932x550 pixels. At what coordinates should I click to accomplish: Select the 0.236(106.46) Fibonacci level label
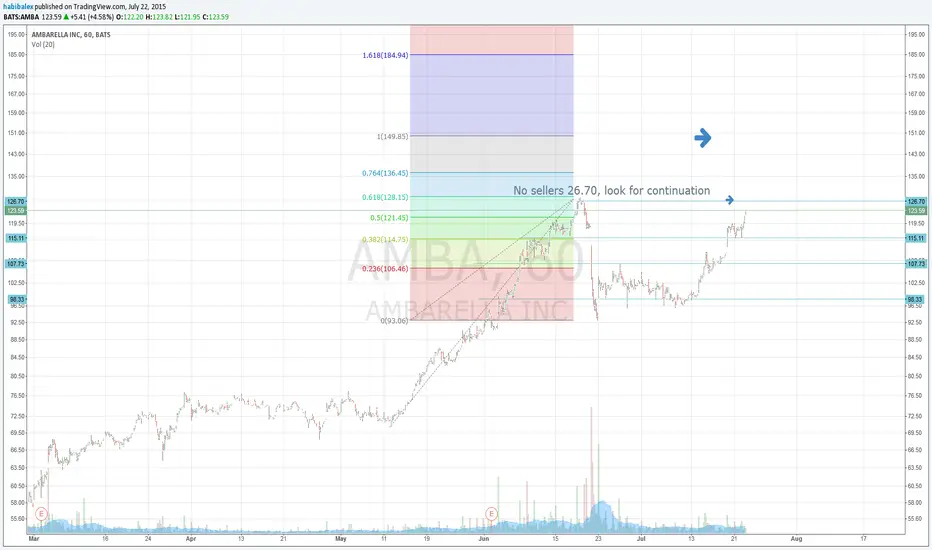click(x=385, y=269)
